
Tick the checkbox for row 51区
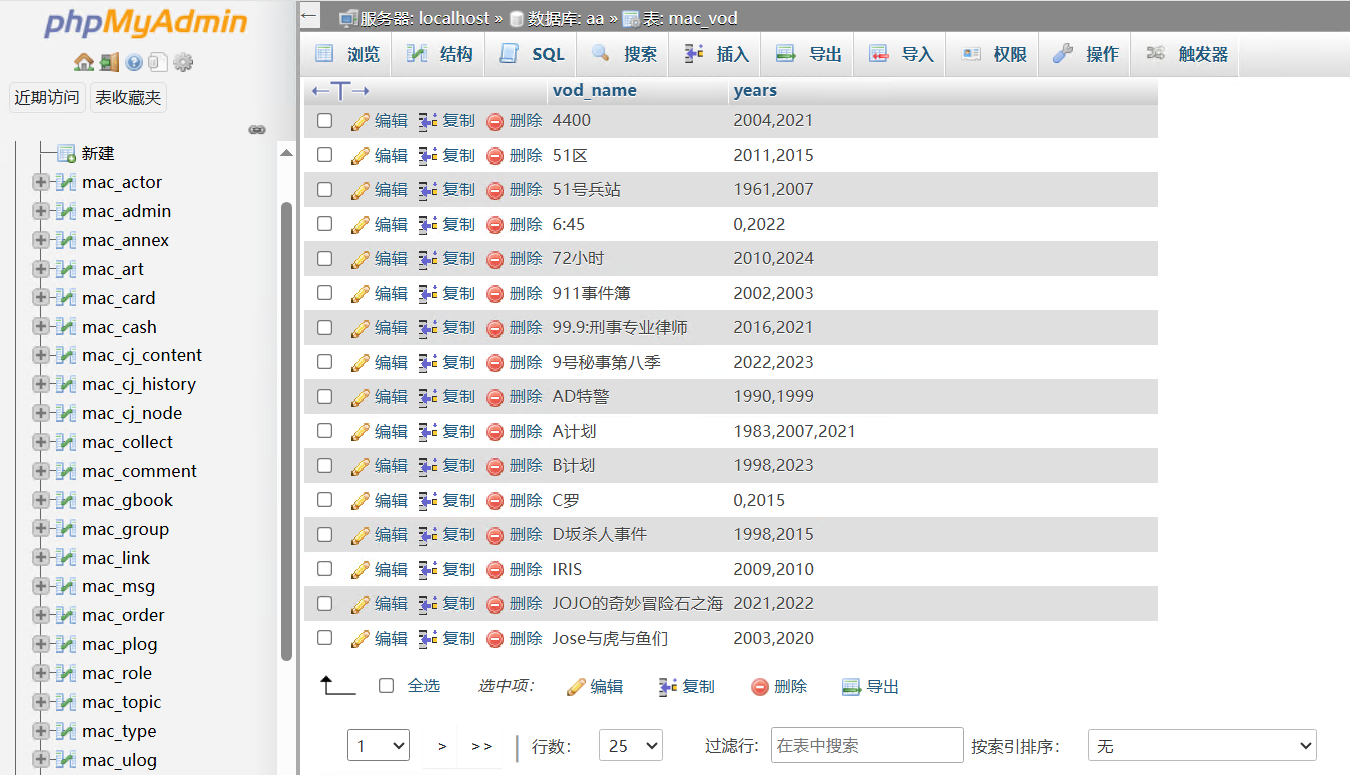[x=324, y=155]
